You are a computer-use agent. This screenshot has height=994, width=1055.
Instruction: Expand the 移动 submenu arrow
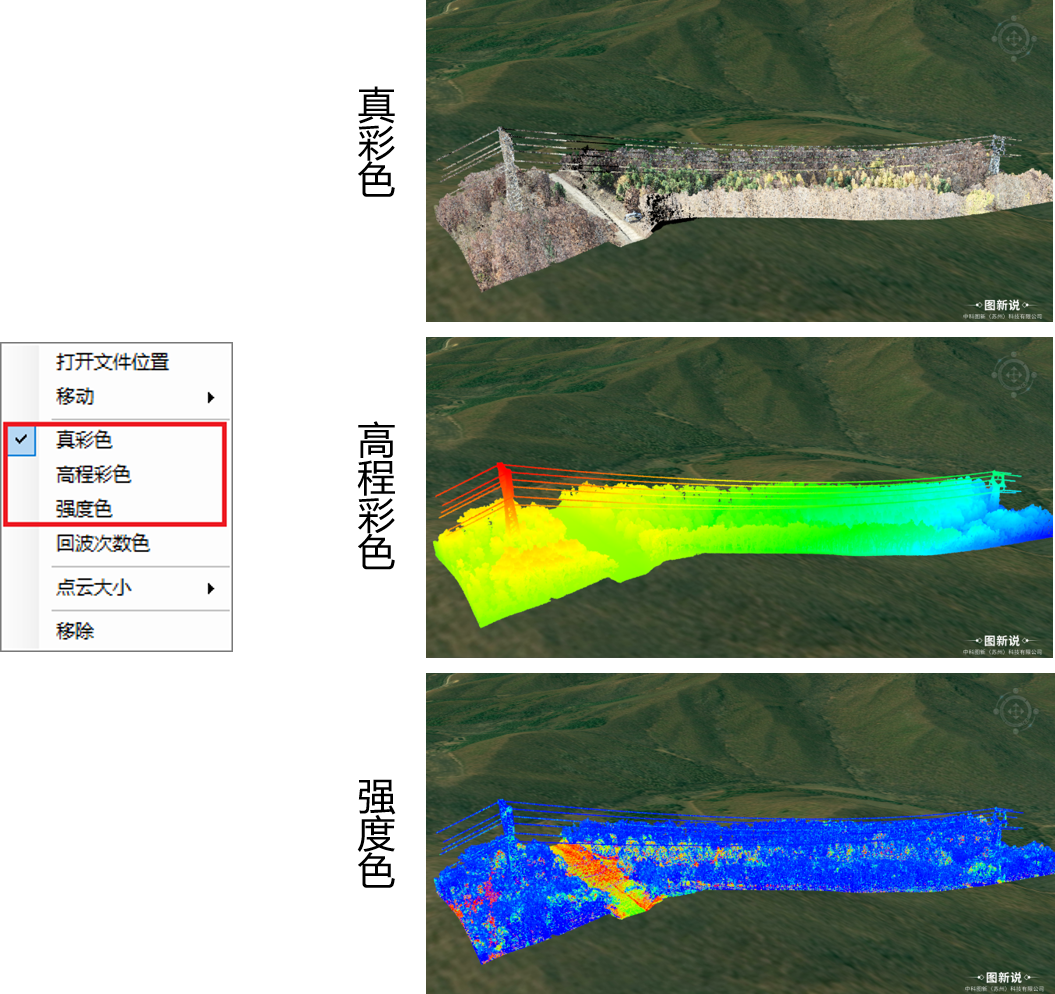pos(211,397)
